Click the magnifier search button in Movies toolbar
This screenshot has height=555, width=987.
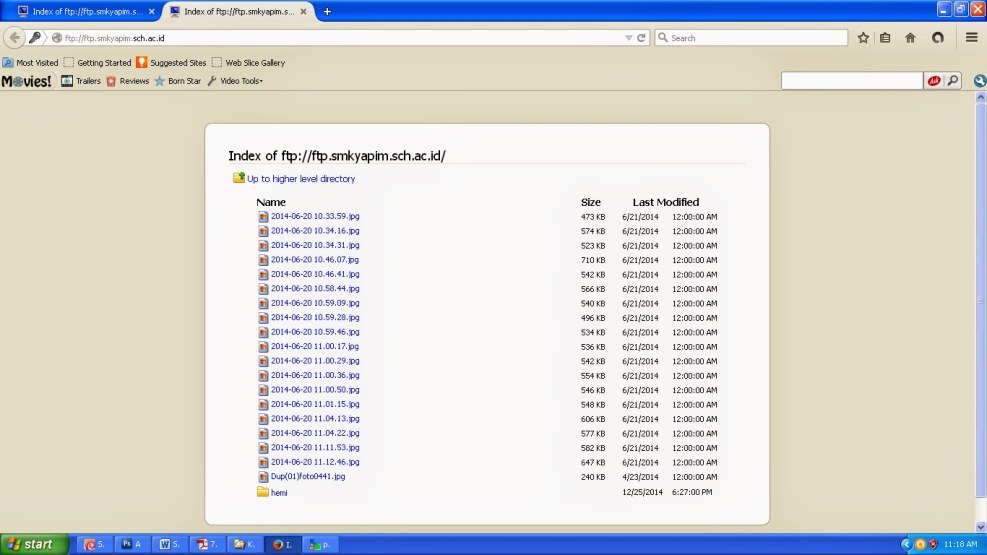click(953, 81)
